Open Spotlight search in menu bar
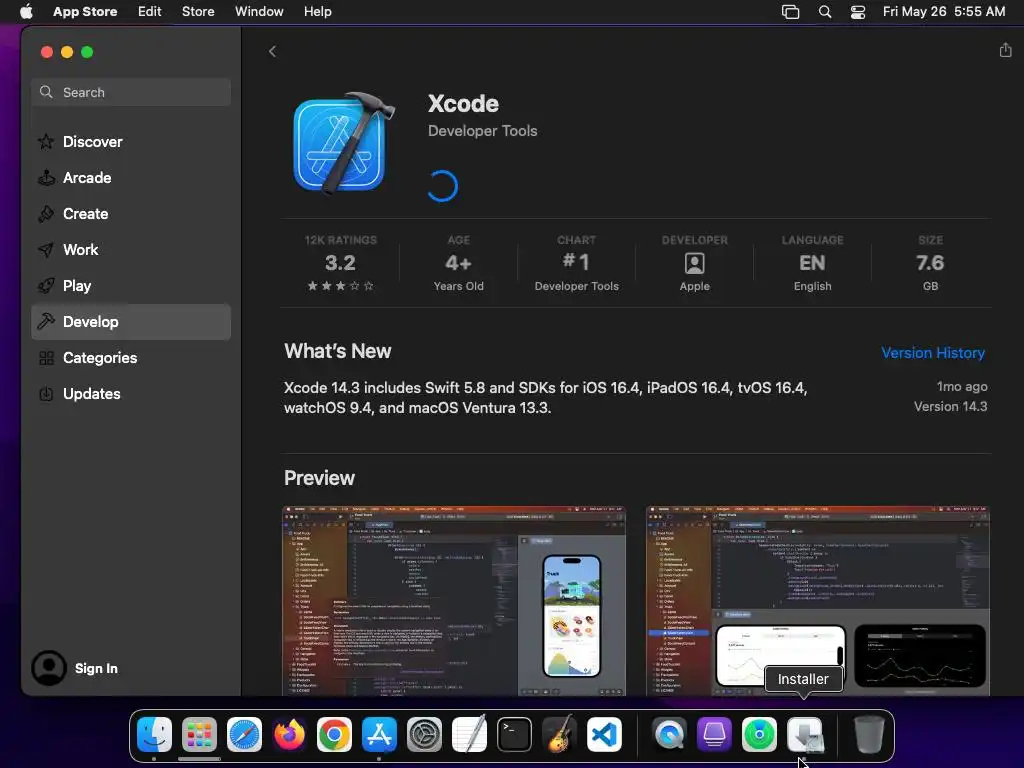 pyautogui.click(x=825, y=11)
